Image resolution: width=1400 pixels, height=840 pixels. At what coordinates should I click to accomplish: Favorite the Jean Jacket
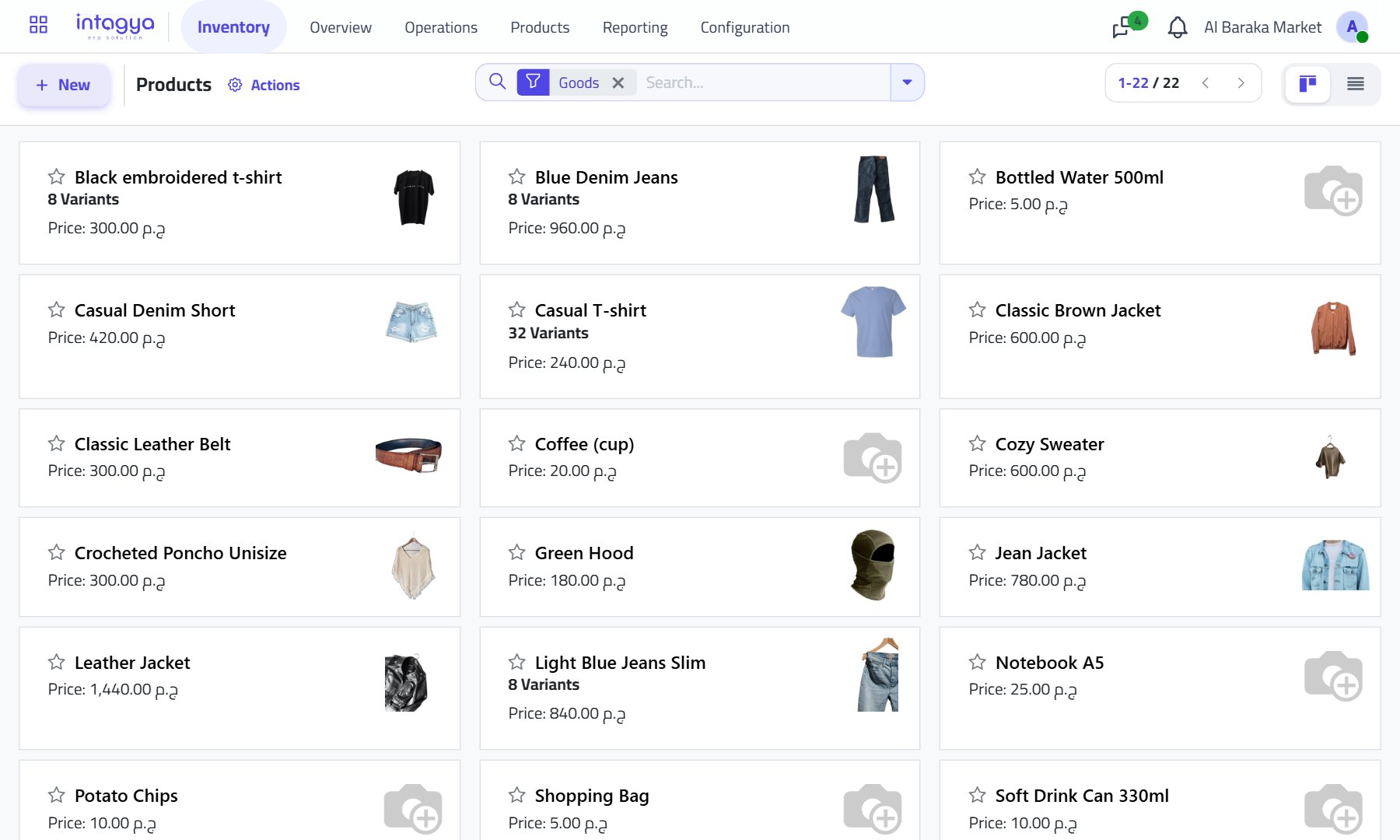(x=977, y=552)
